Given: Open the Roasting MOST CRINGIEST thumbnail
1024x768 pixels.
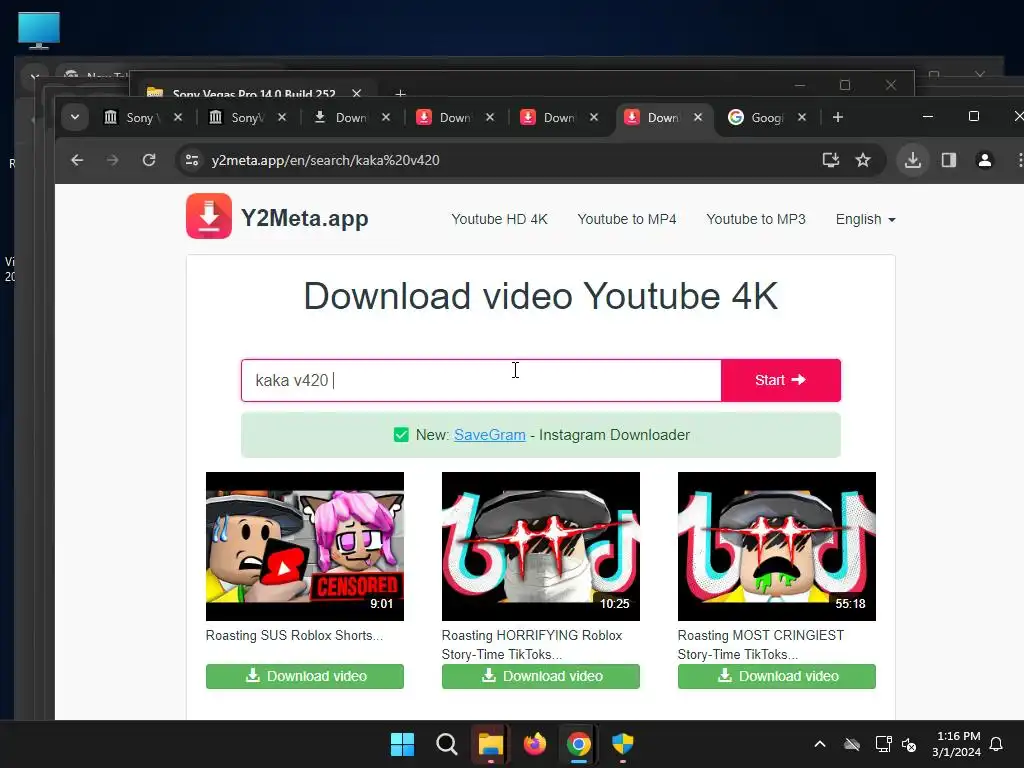Looking at the screenshot, I should pos(776,546).
